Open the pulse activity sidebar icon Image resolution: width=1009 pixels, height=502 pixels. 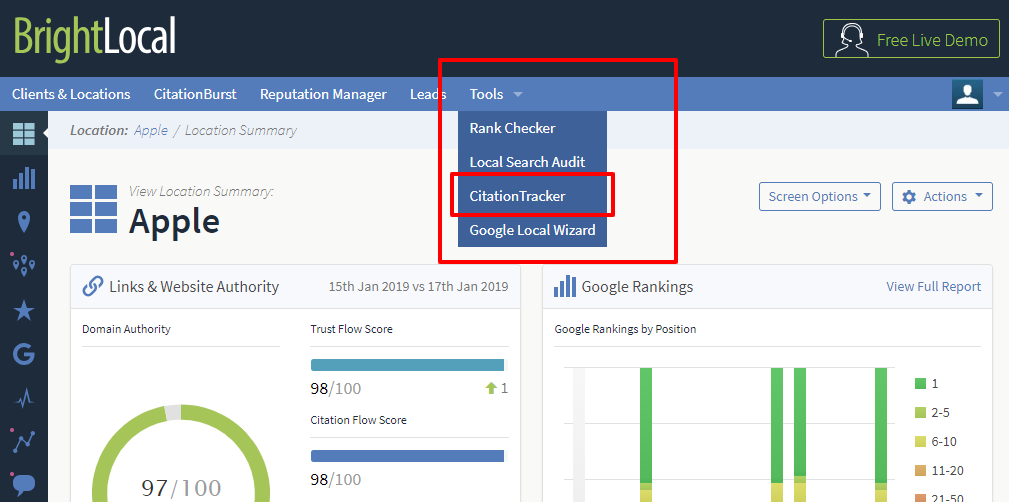pyautogui.click(x=24, y=399)
